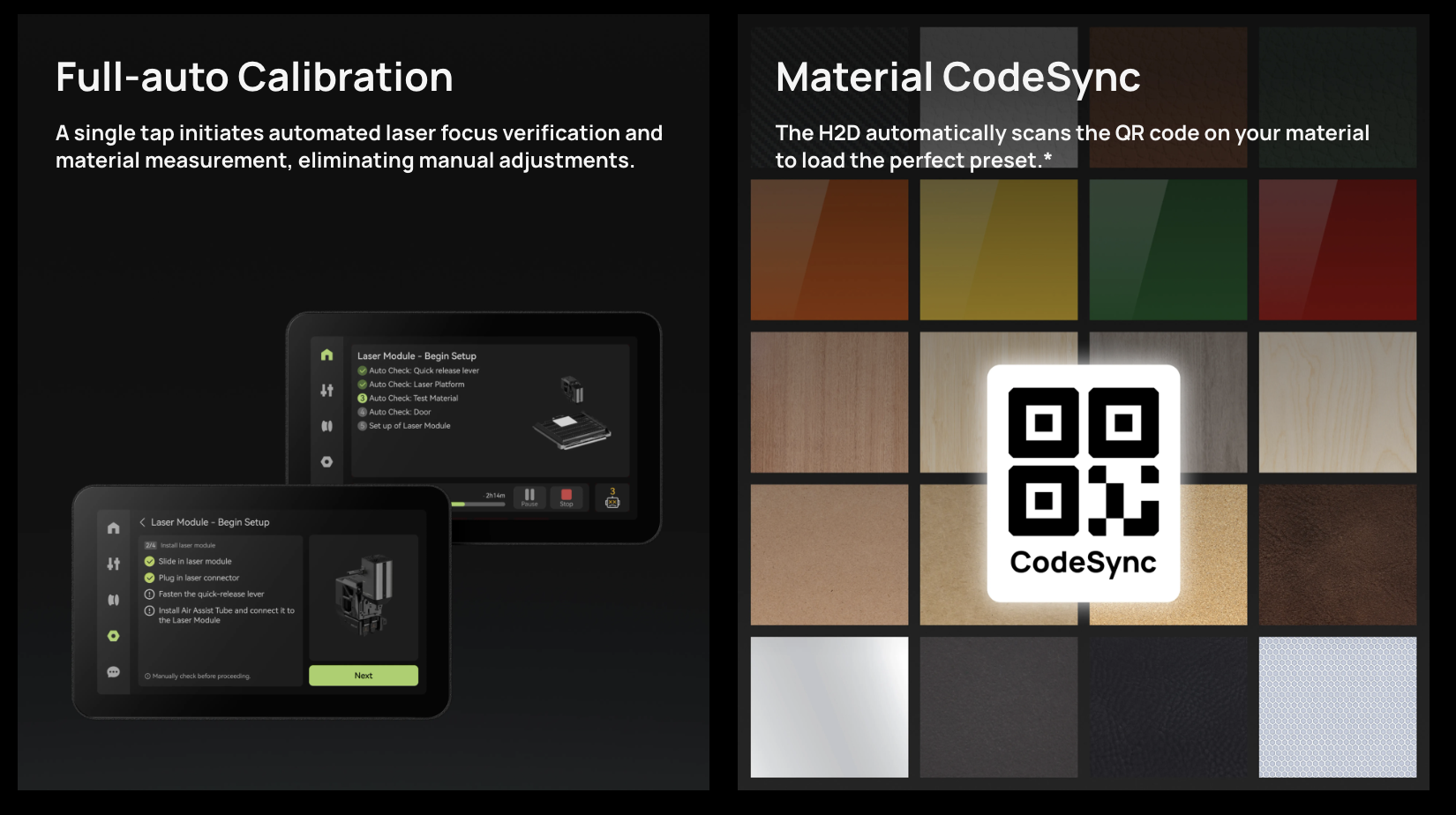This screenshot has width=1456, height=815.
Task: Open the robot assistant icon showing 3
Action: (612, 497)
